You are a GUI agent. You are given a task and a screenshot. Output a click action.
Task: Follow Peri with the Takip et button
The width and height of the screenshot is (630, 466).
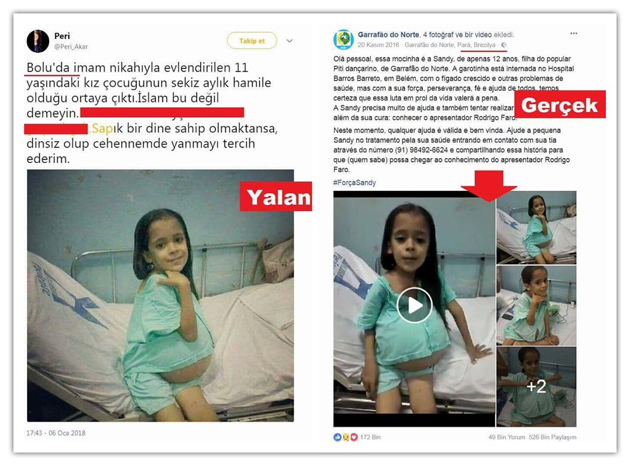click(252, 41)
